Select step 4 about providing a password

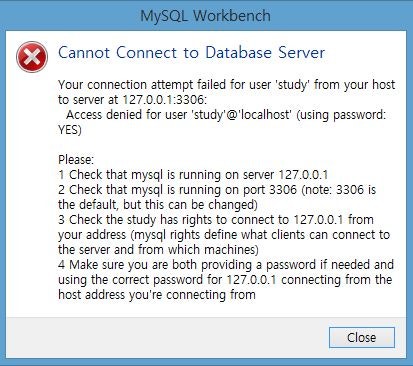click(x=226, y=265)
